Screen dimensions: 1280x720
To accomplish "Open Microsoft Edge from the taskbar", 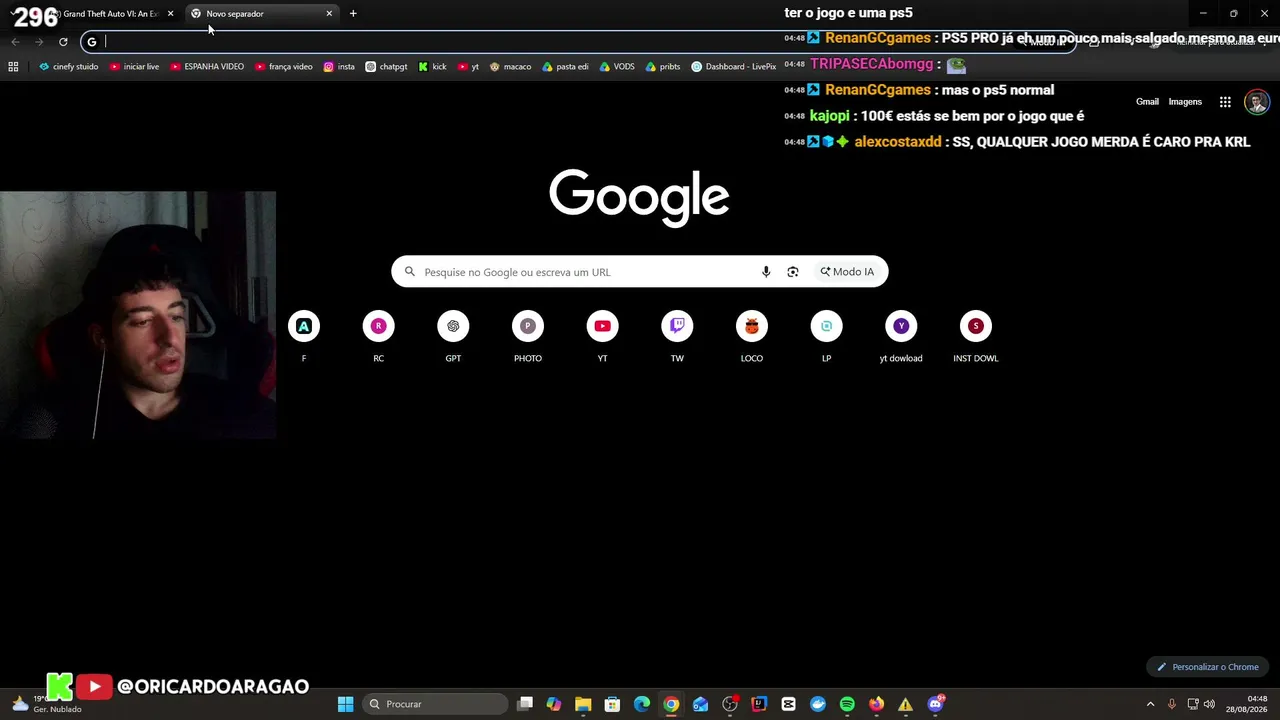I will pos(642,704).
